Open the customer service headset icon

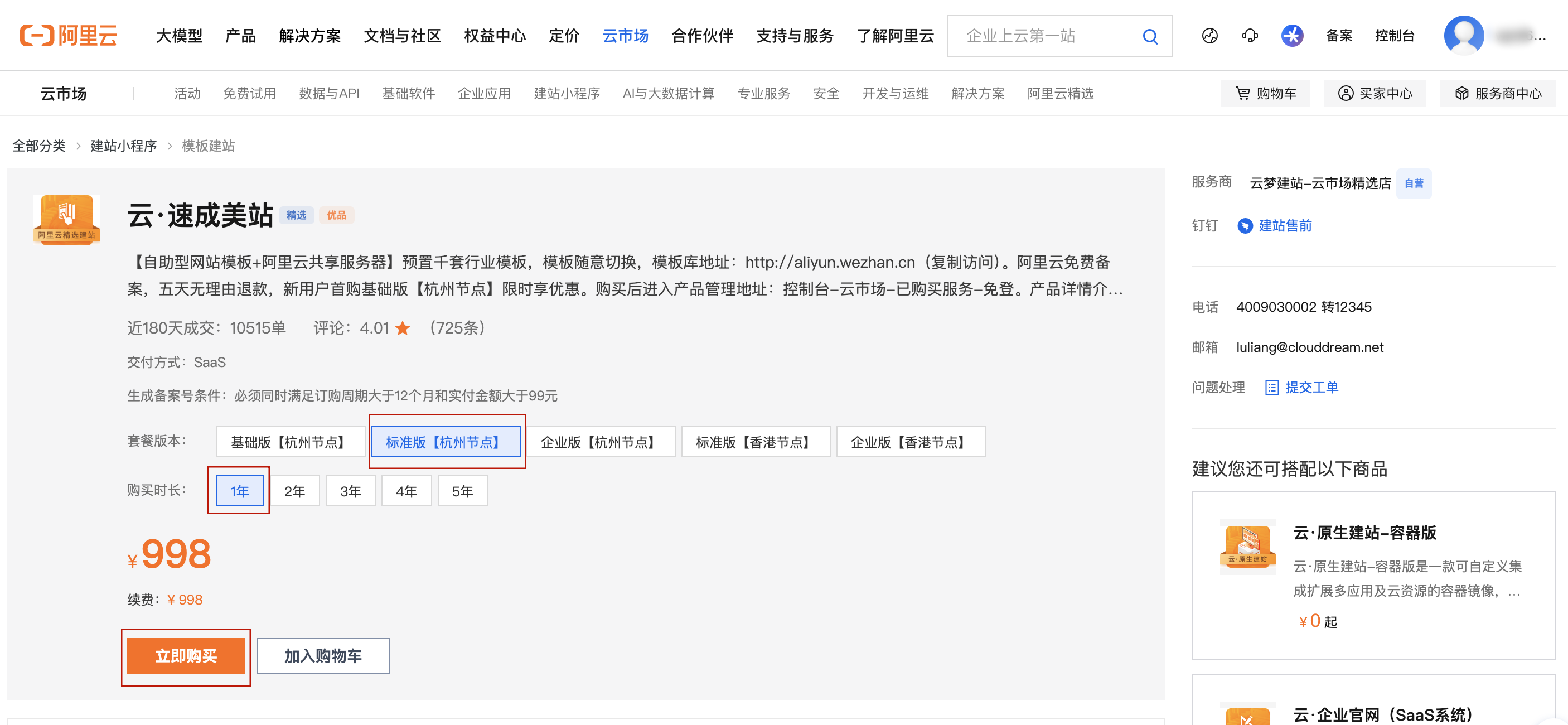1250,36
